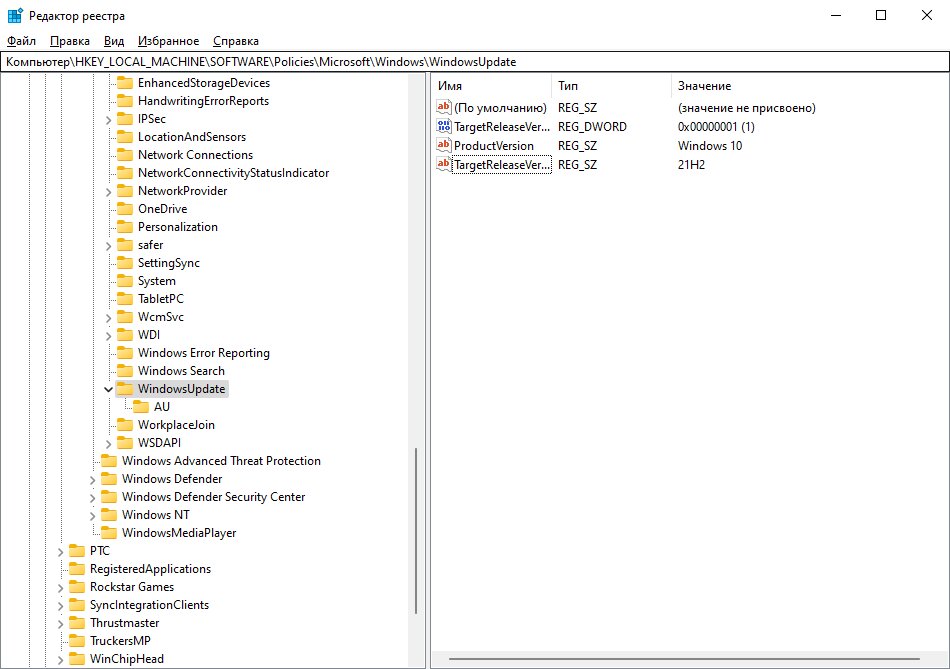950x669 pixels.
Task: Click the Registry Editor app icon in title bar
Action: (x=15, y=15)
